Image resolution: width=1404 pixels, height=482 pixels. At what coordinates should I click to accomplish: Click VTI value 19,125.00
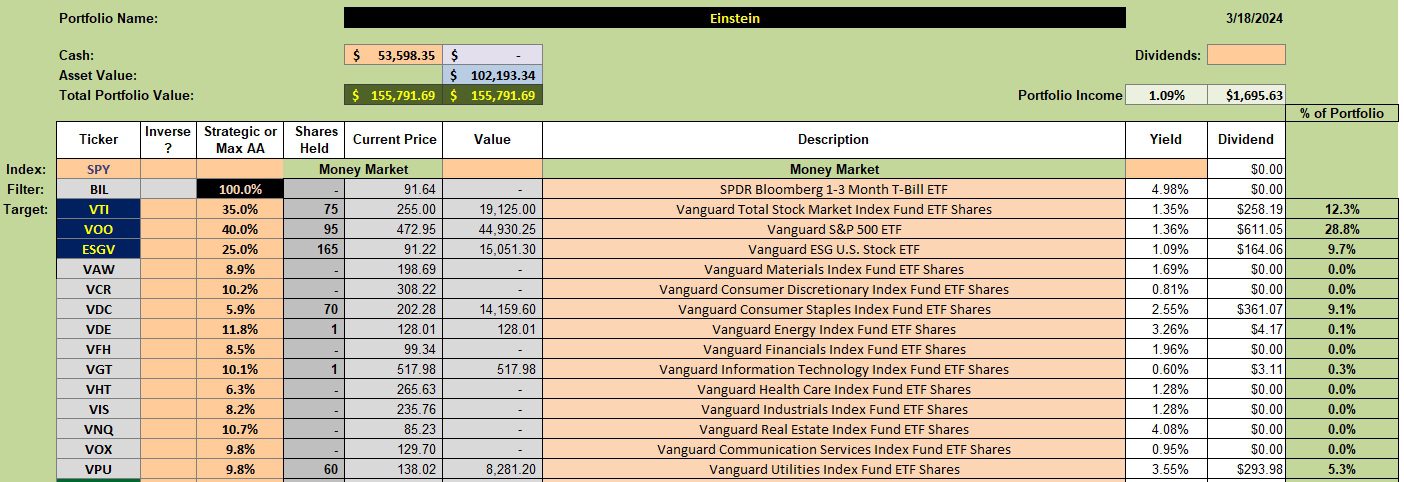tap(492, 210)
